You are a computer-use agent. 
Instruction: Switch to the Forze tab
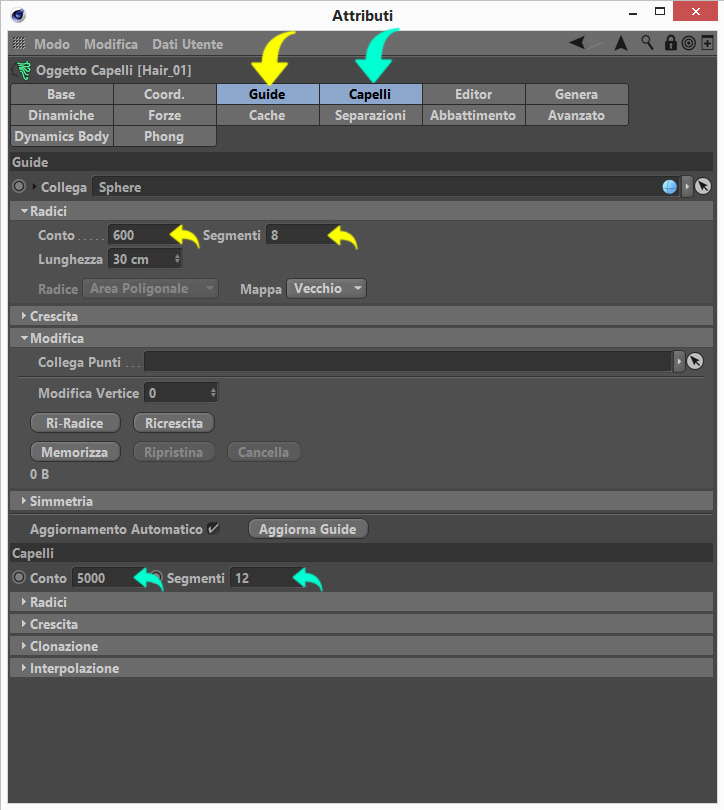click(164, 115)
